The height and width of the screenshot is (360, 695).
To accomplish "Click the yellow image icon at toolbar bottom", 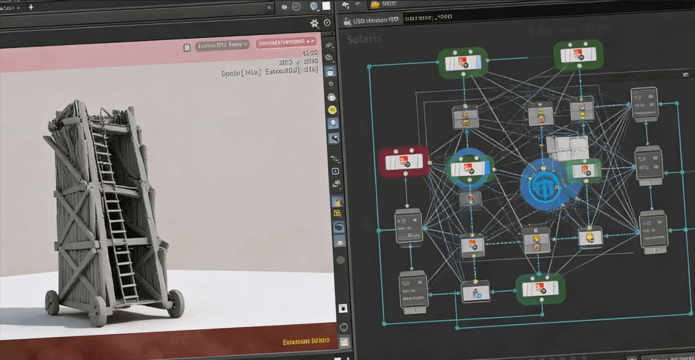I will pos(344,342).
